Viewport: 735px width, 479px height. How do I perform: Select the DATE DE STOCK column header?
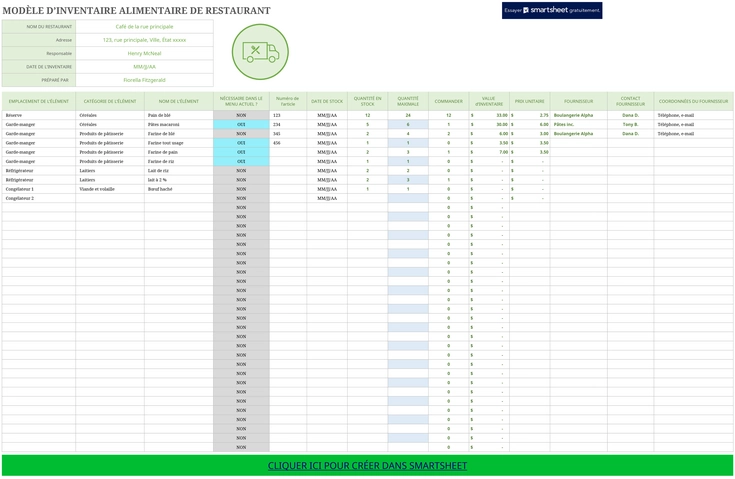327,101
